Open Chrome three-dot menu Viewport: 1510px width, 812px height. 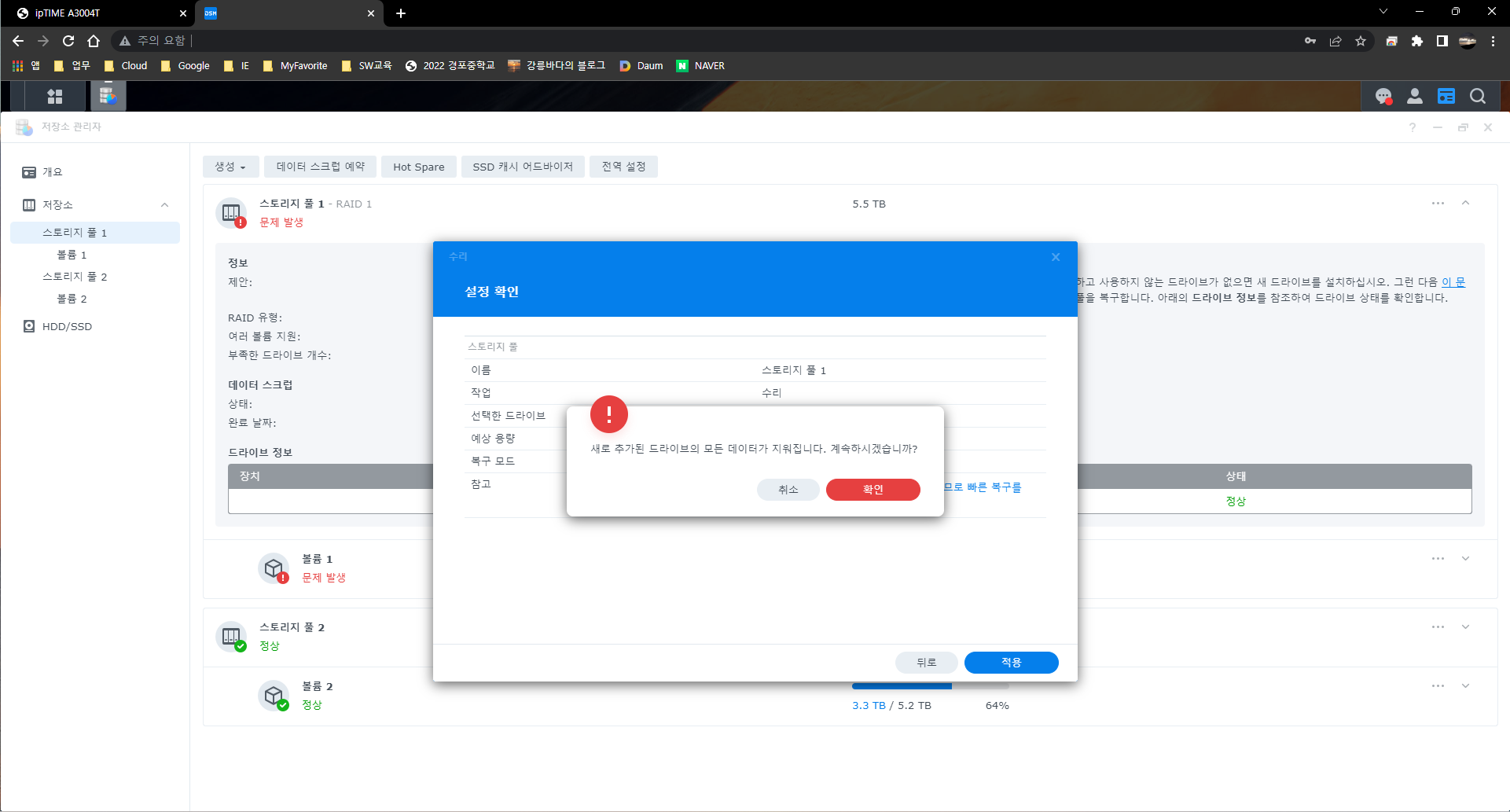tap(1493, 41)
